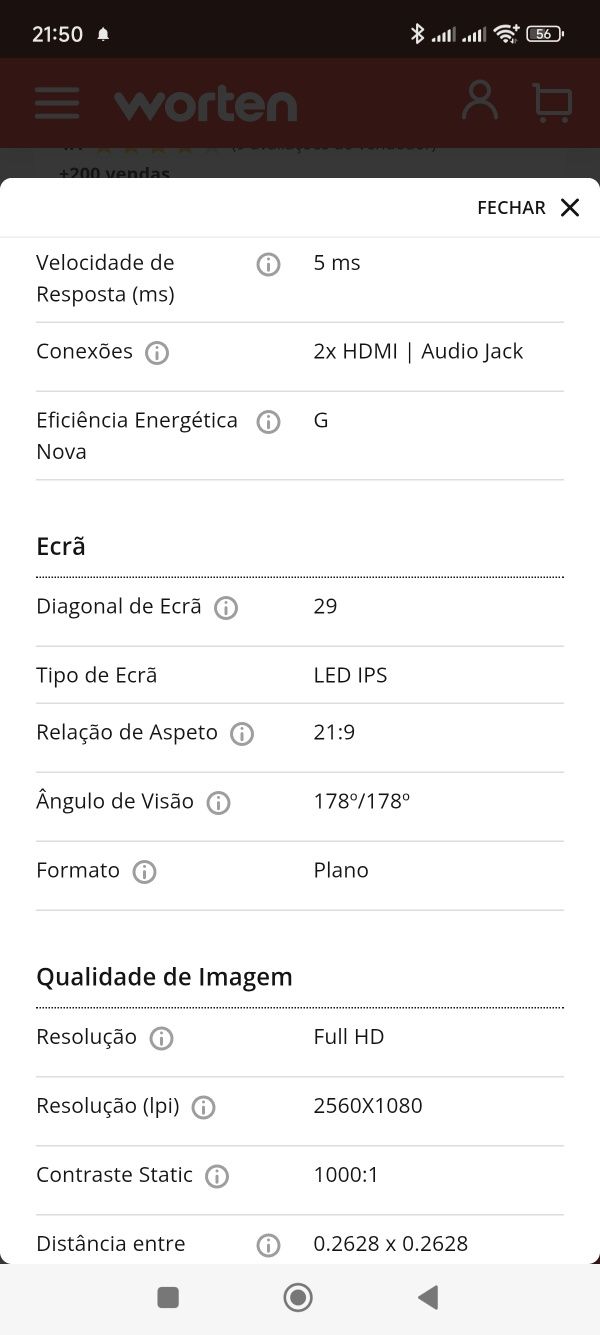The image size is (600, 1335).
Task: Tap the Android back navigation button
Action: pos(428,1298)
